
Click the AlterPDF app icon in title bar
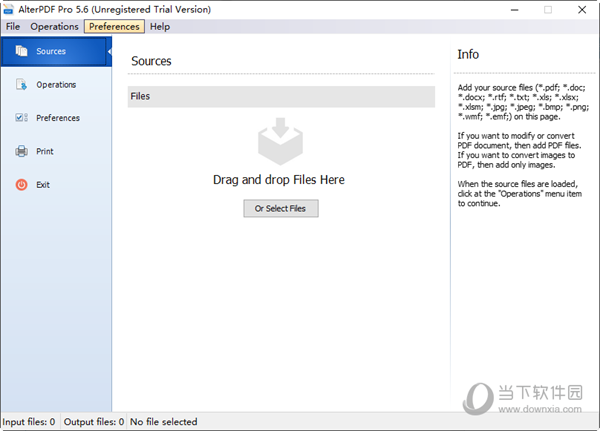click(x=8, y=10)
